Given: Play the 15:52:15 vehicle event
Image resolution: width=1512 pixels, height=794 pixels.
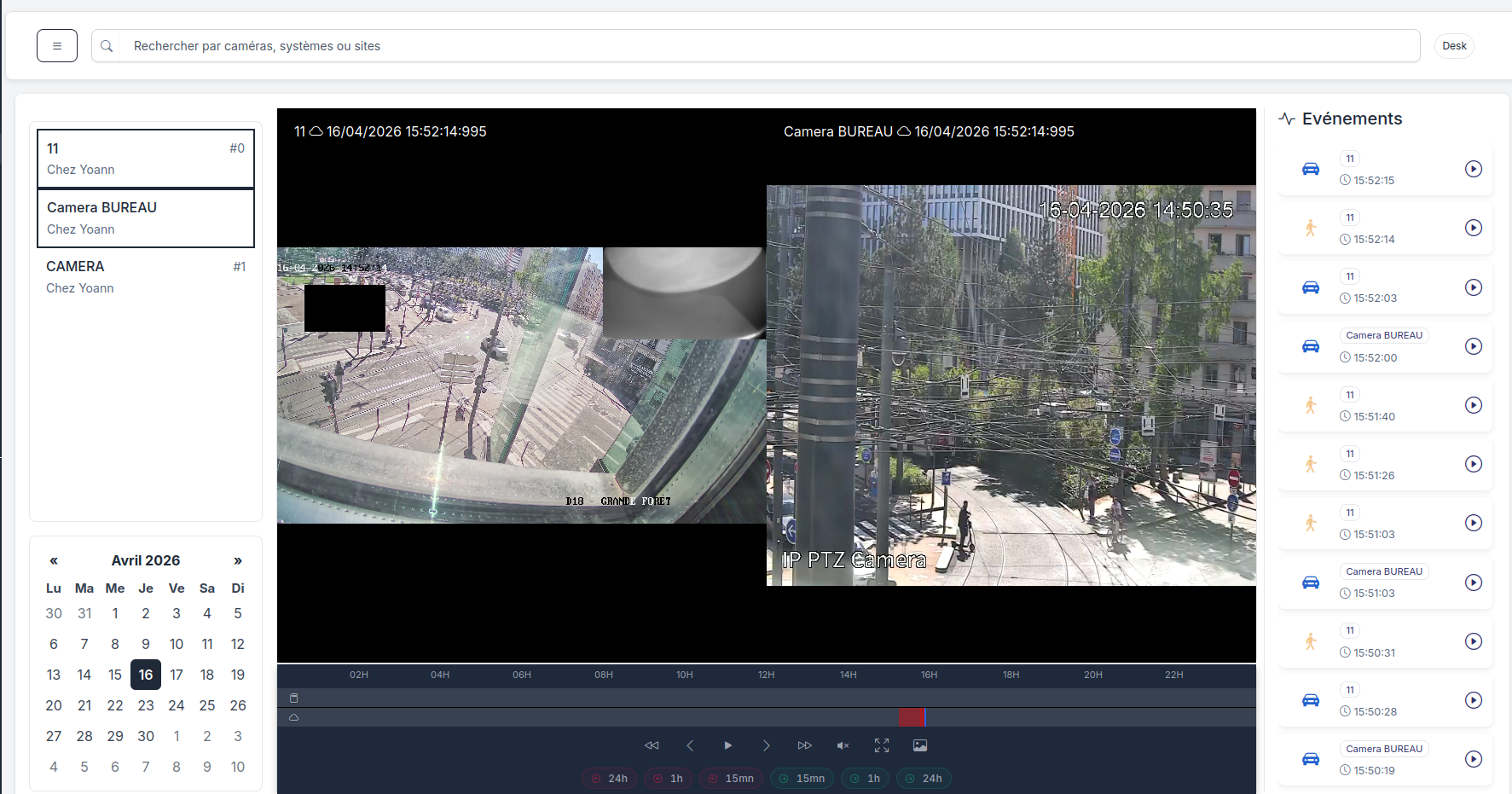Looking at the screenshot, I should (x=1473, y=169).
